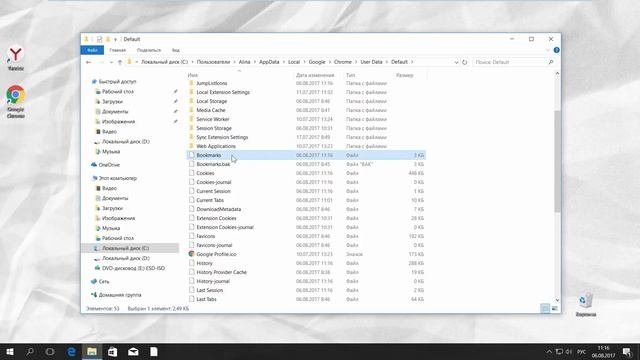Navigate to Chrome breadcrumb
The height and width of the screenshot is (360, 640).
(343, 62)
